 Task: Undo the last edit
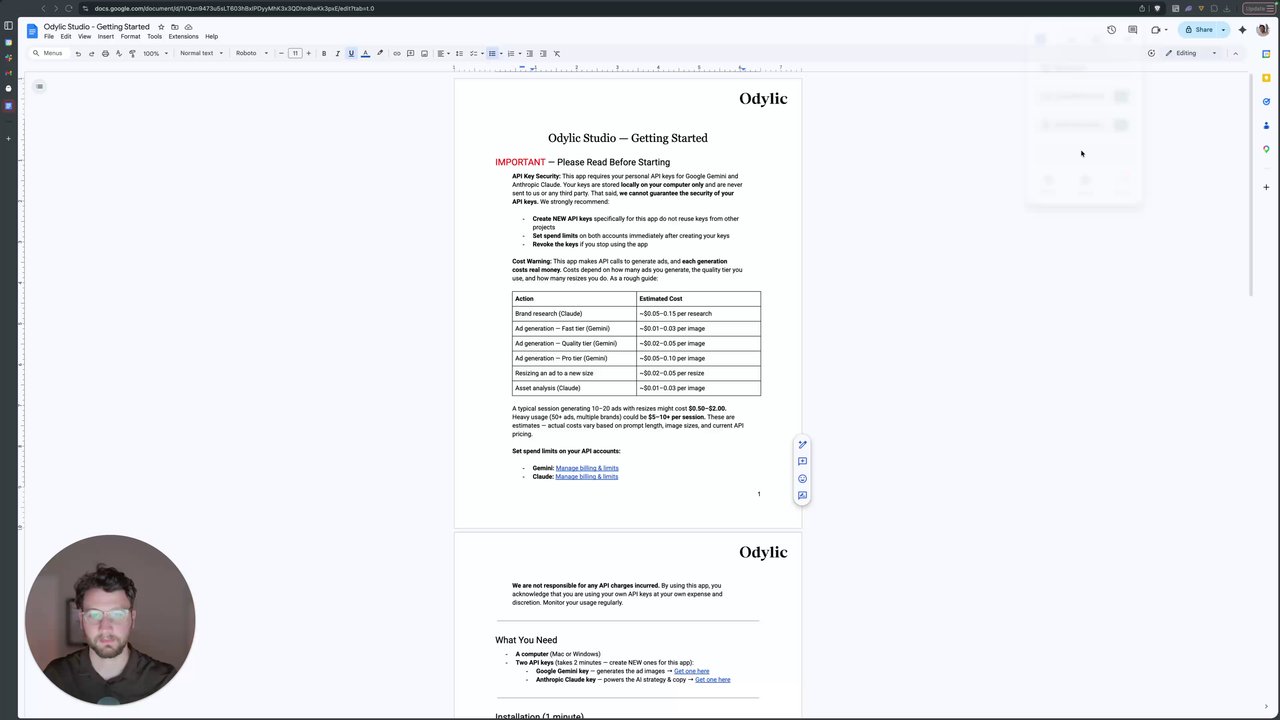point(78,53)
